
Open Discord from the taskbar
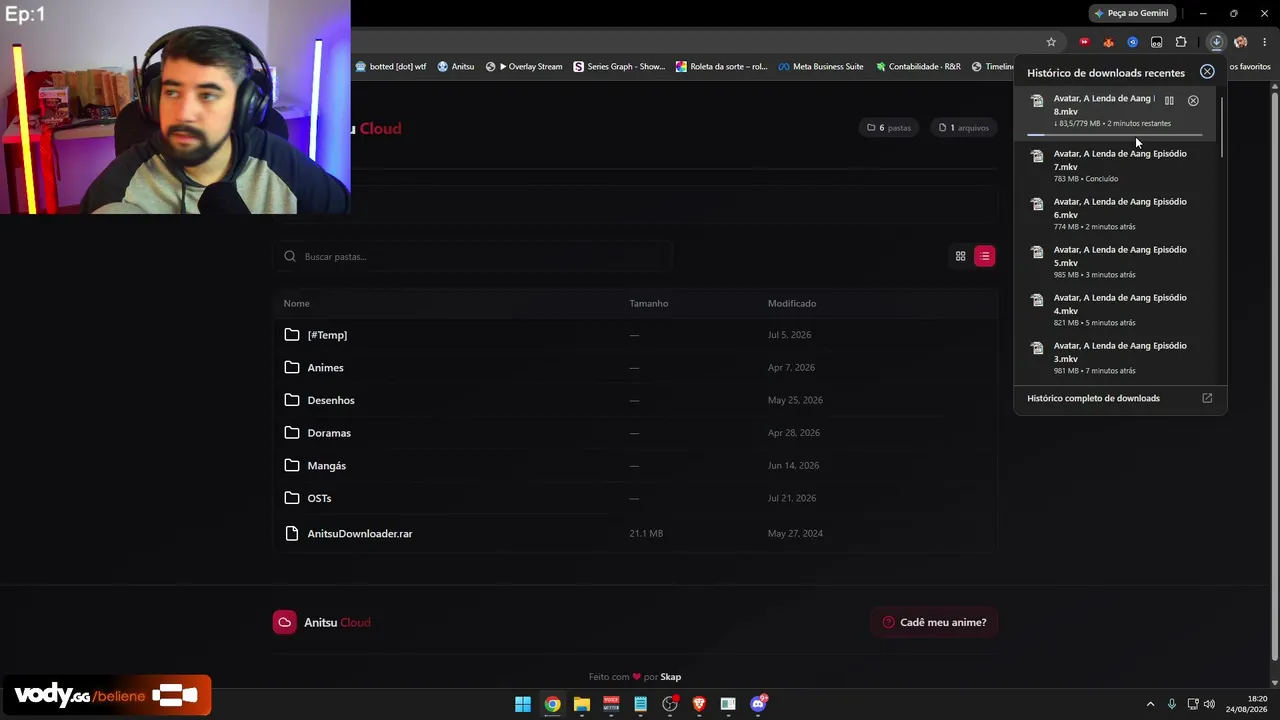coord(758,704)
